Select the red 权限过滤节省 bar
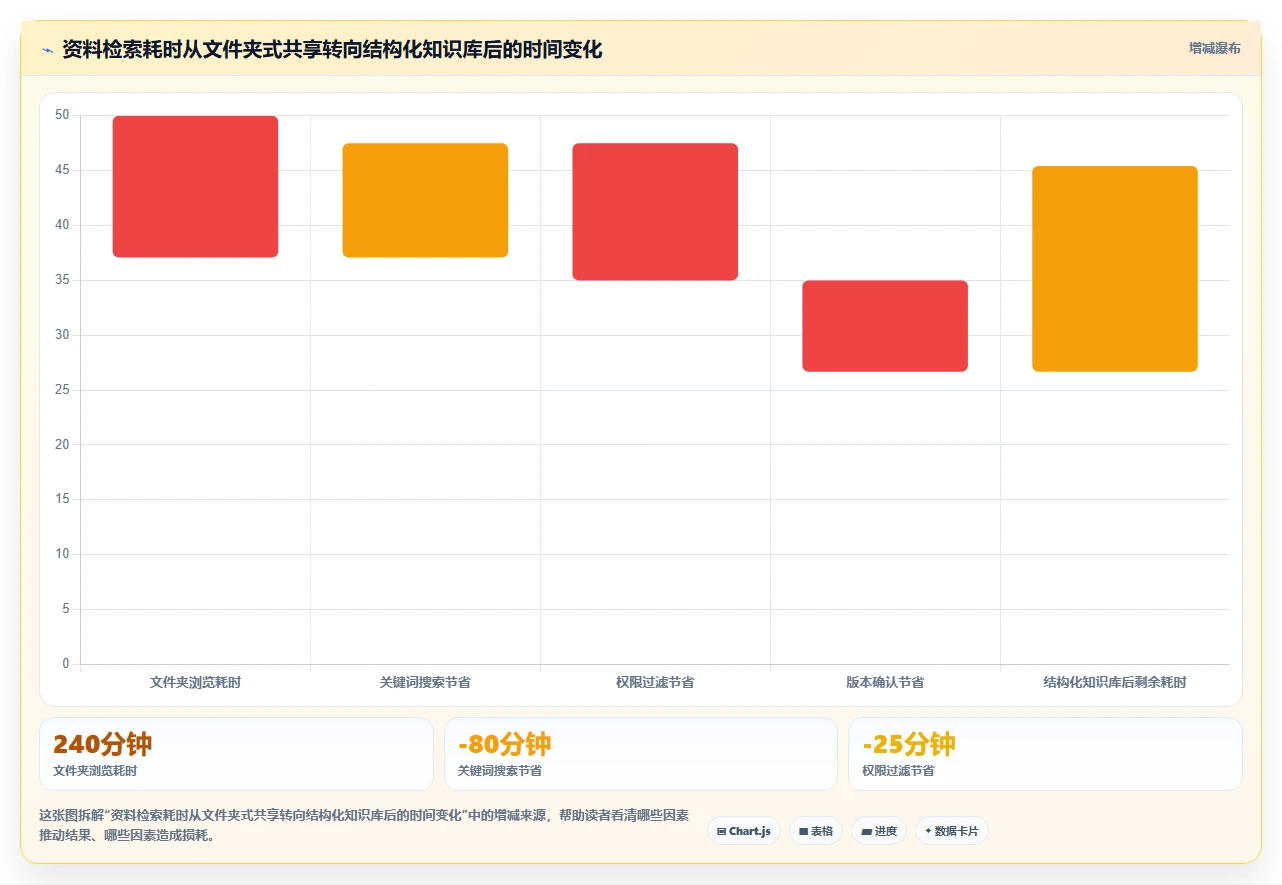 pyautogui.click(x=655, y=212)
